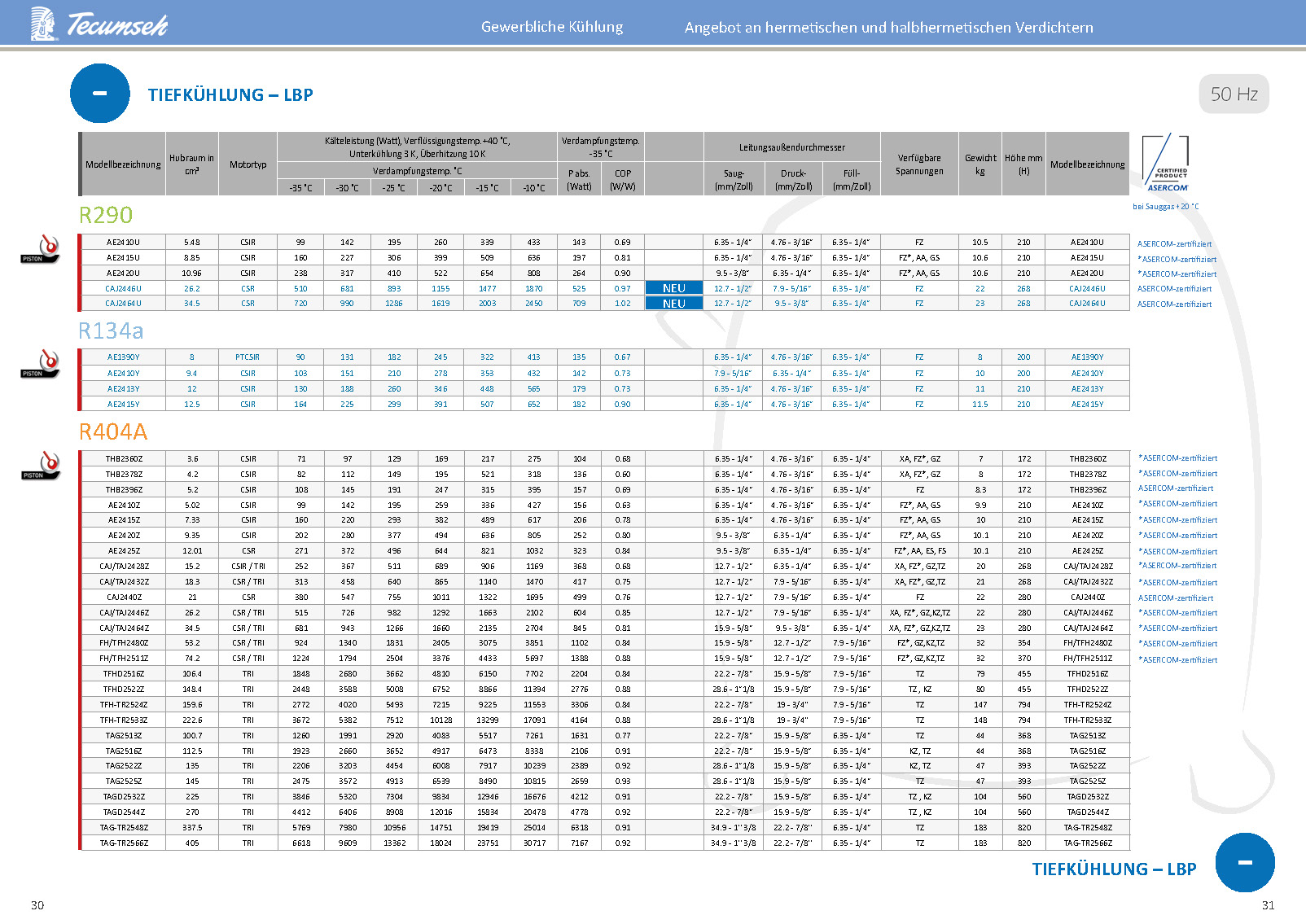Click the AE1390Y model name in R134a
This screenshot has width=1306, height=924.
coord(123,357)
